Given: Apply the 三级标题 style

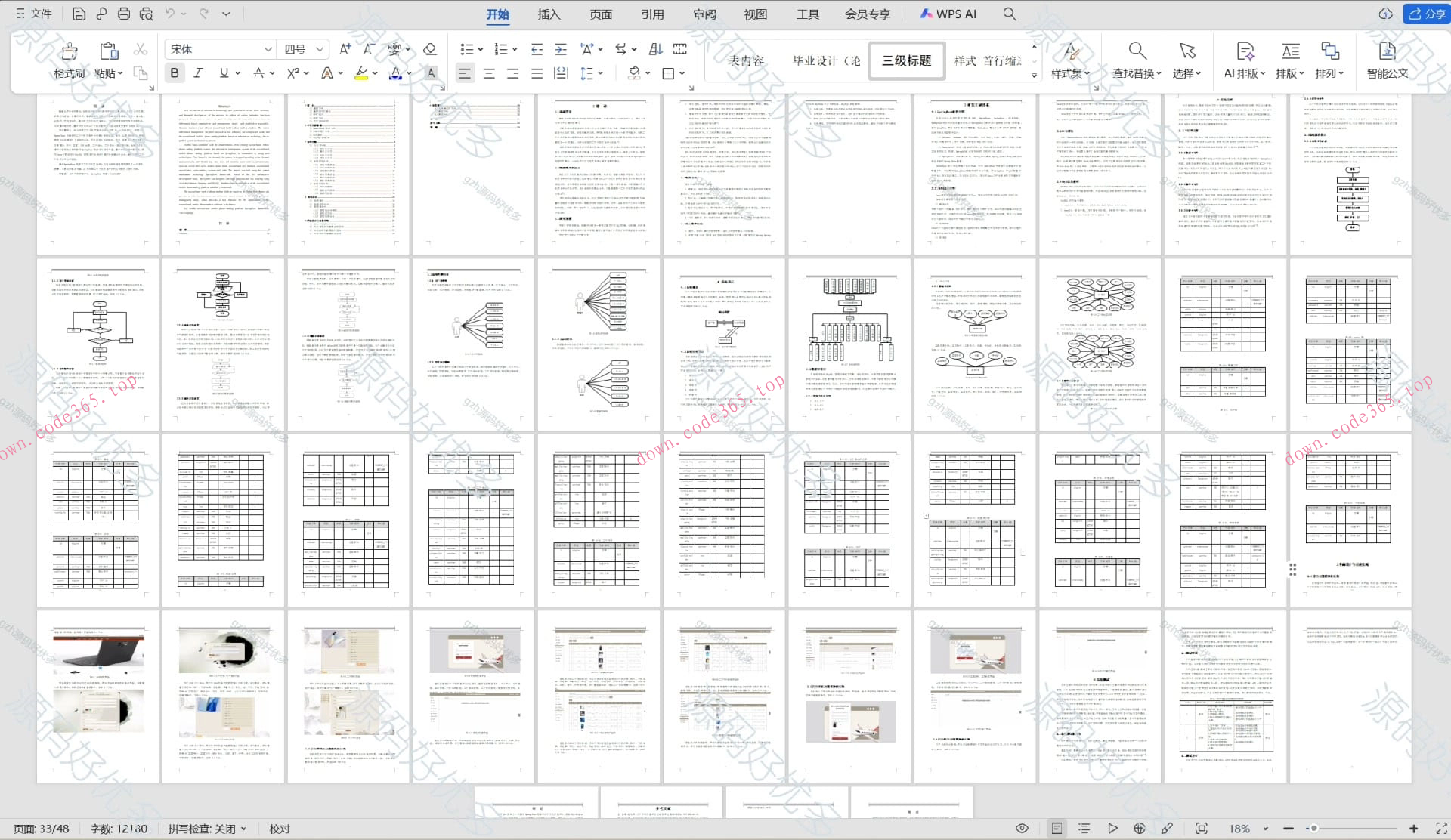Looking at the screenshot, I should [x=907, y=60].
